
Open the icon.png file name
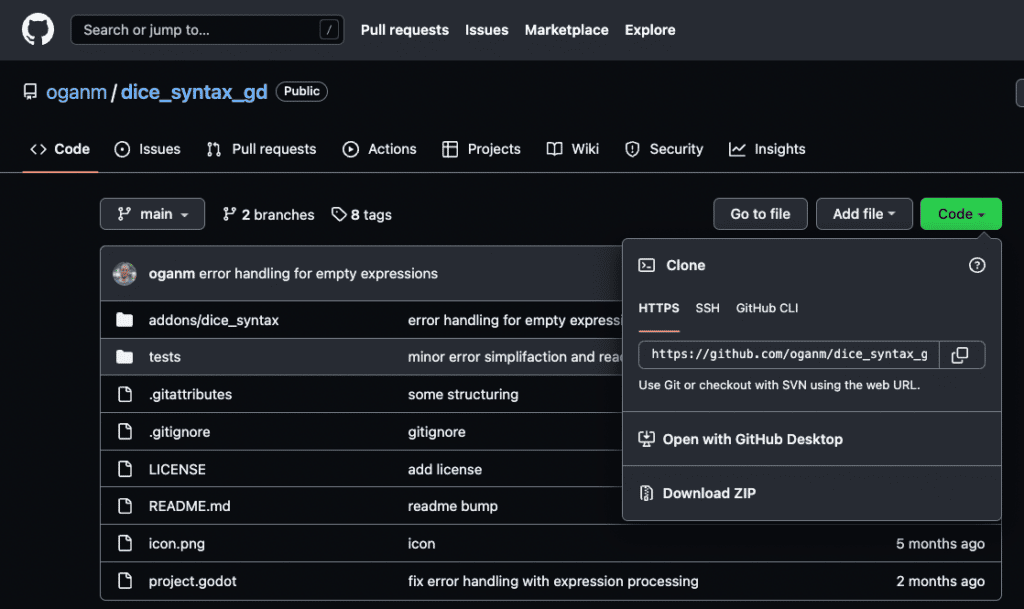[177, 543]
